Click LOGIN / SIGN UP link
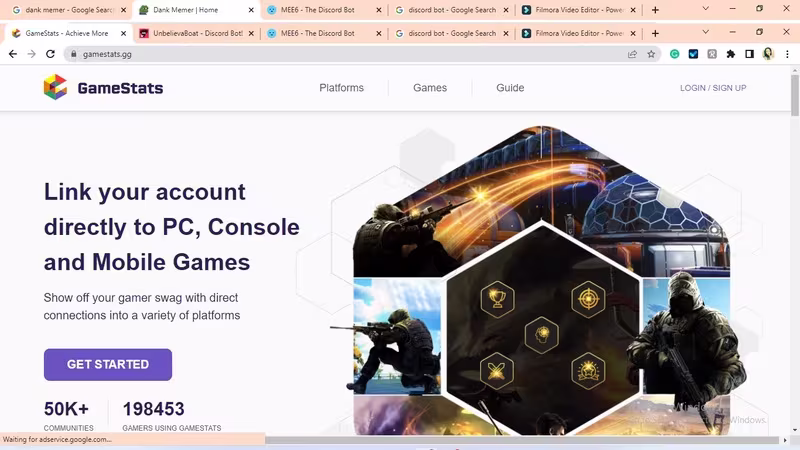 (x=713, y=88)
